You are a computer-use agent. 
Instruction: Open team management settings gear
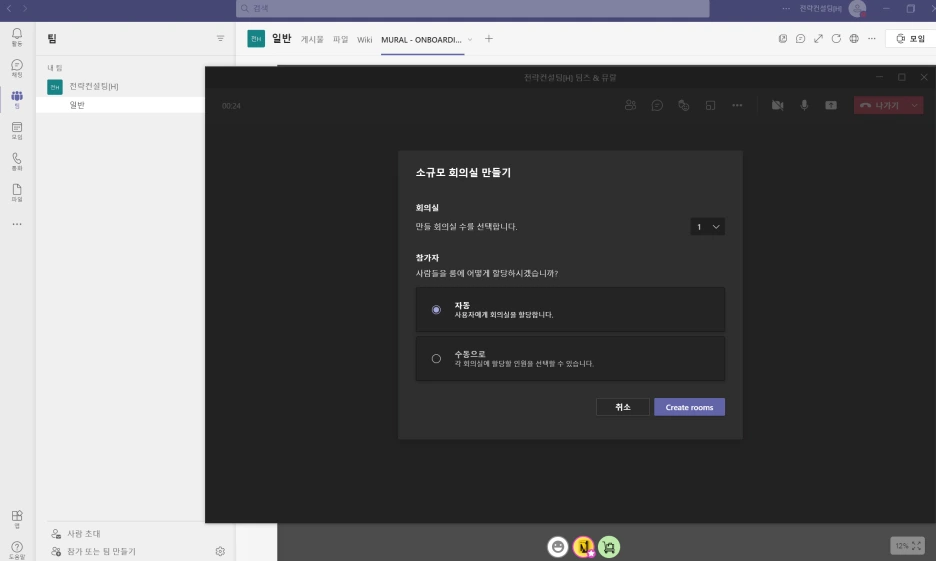point(220,551)
